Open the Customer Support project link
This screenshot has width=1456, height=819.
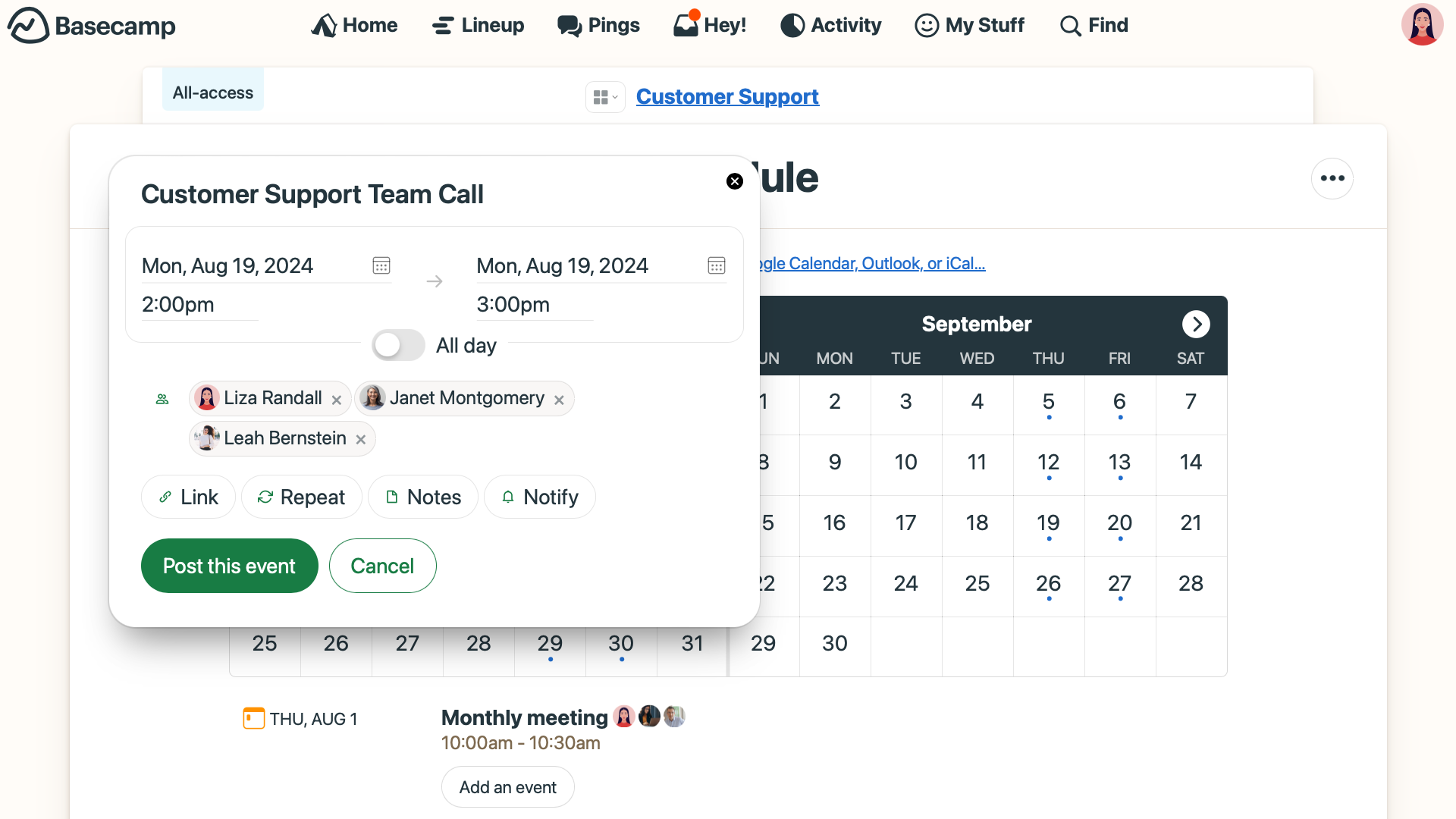(x=727, y=96)
